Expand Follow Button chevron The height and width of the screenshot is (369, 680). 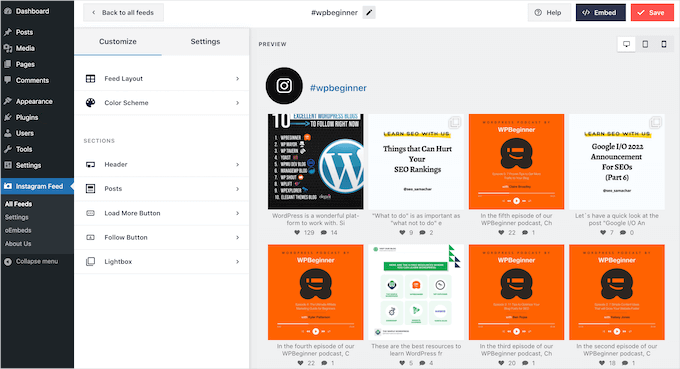tap(237, 238)
